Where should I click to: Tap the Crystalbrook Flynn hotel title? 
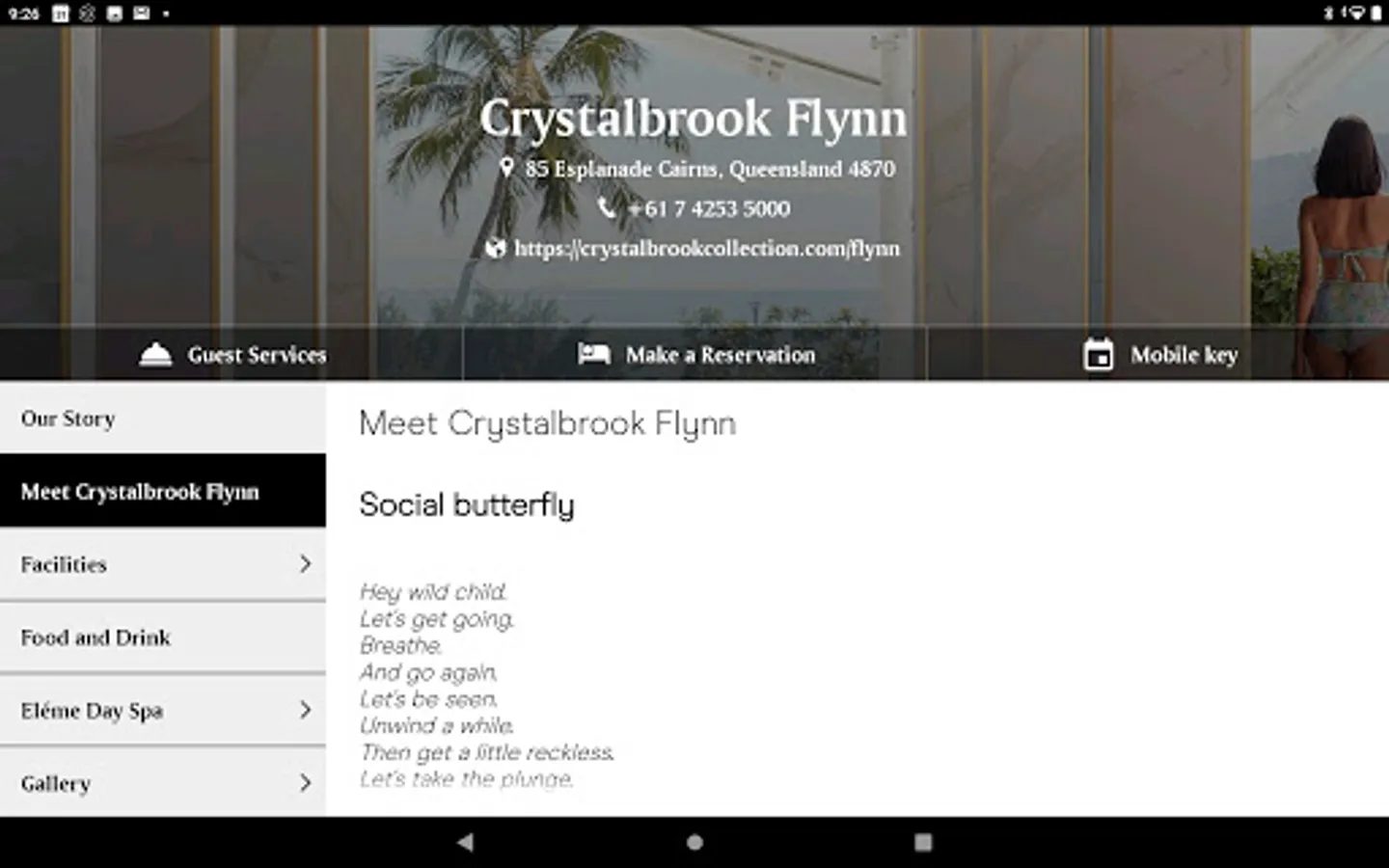tap(694, 119)
